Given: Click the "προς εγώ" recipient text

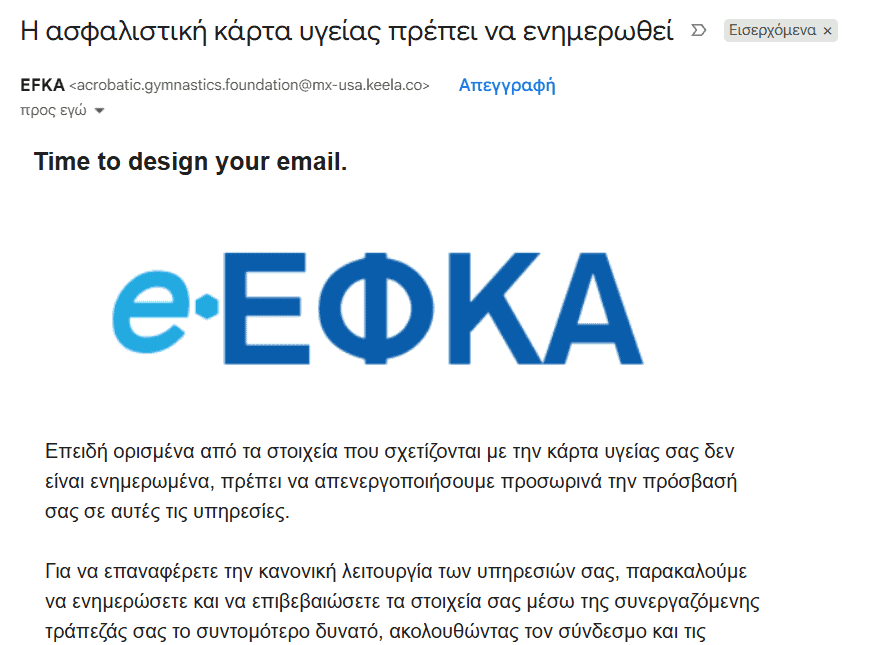Looking at the screenshot, I should tap(54, 111).
